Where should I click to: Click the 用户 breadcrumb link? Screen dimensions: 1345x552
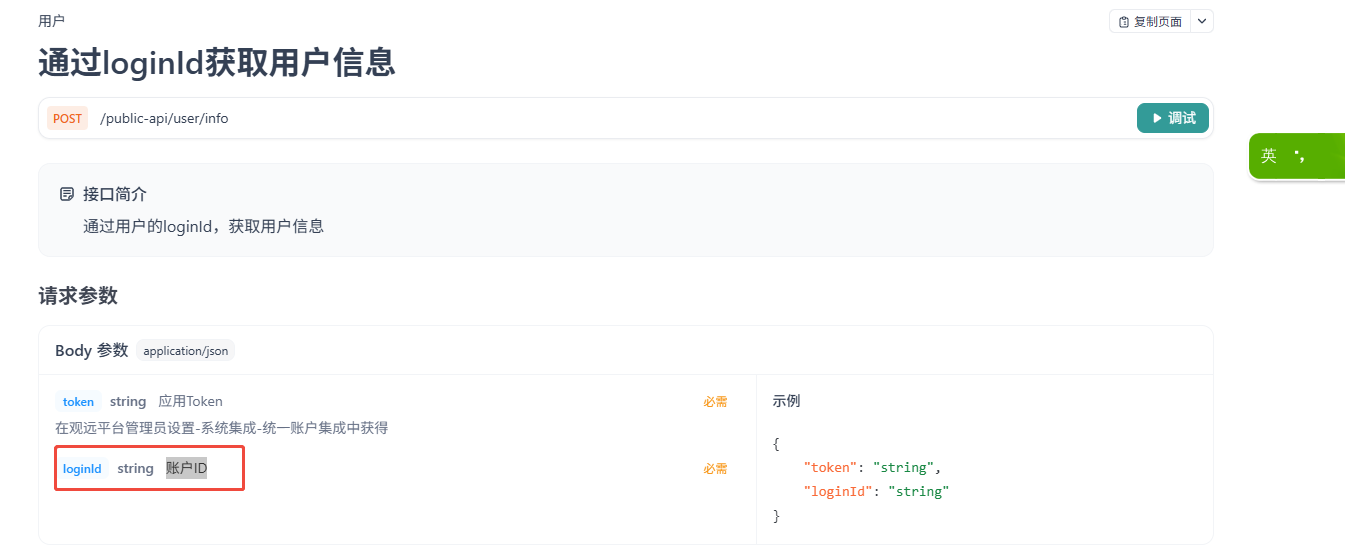(52, 21)
